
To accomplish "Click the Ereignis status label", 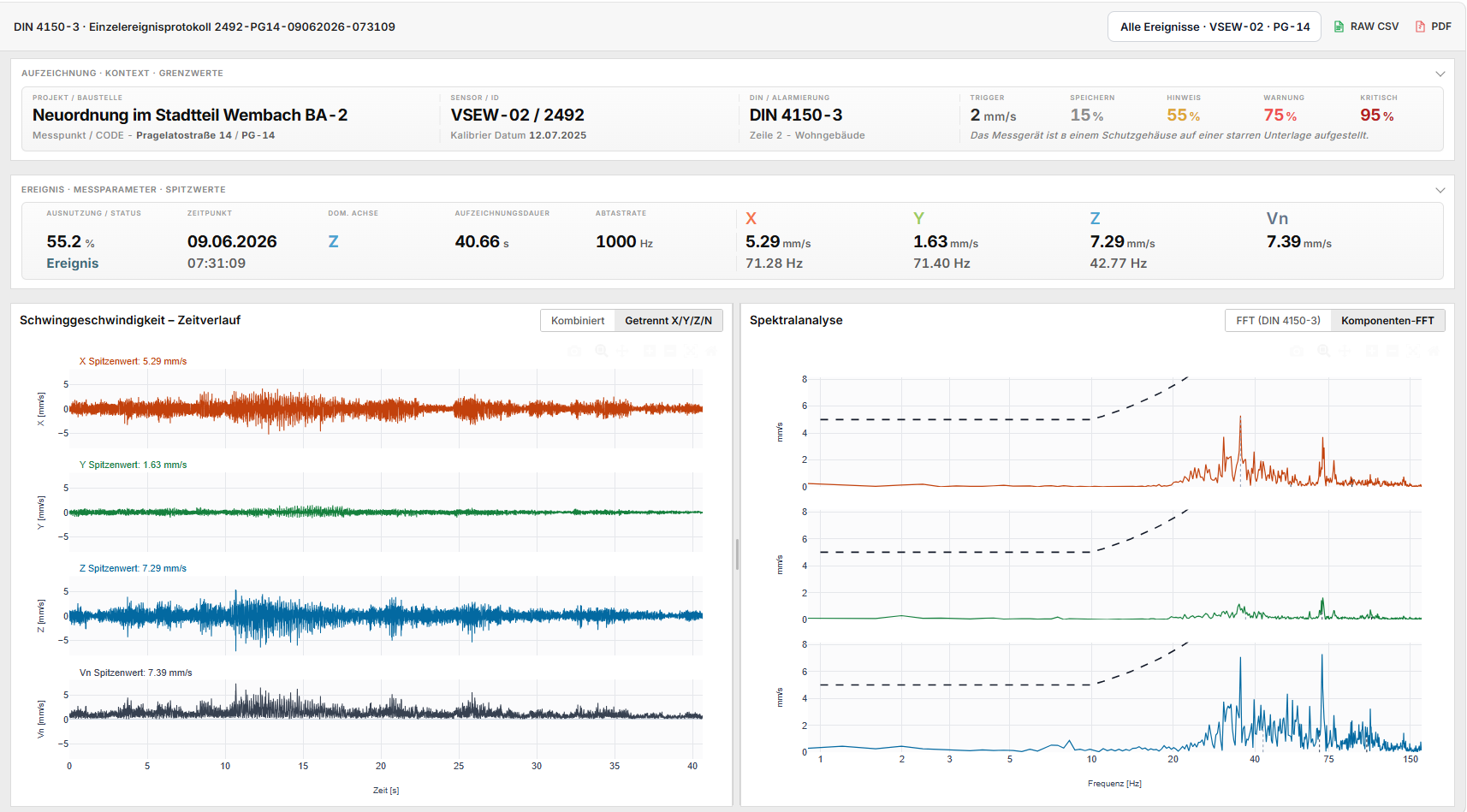I will coord(73,264).
